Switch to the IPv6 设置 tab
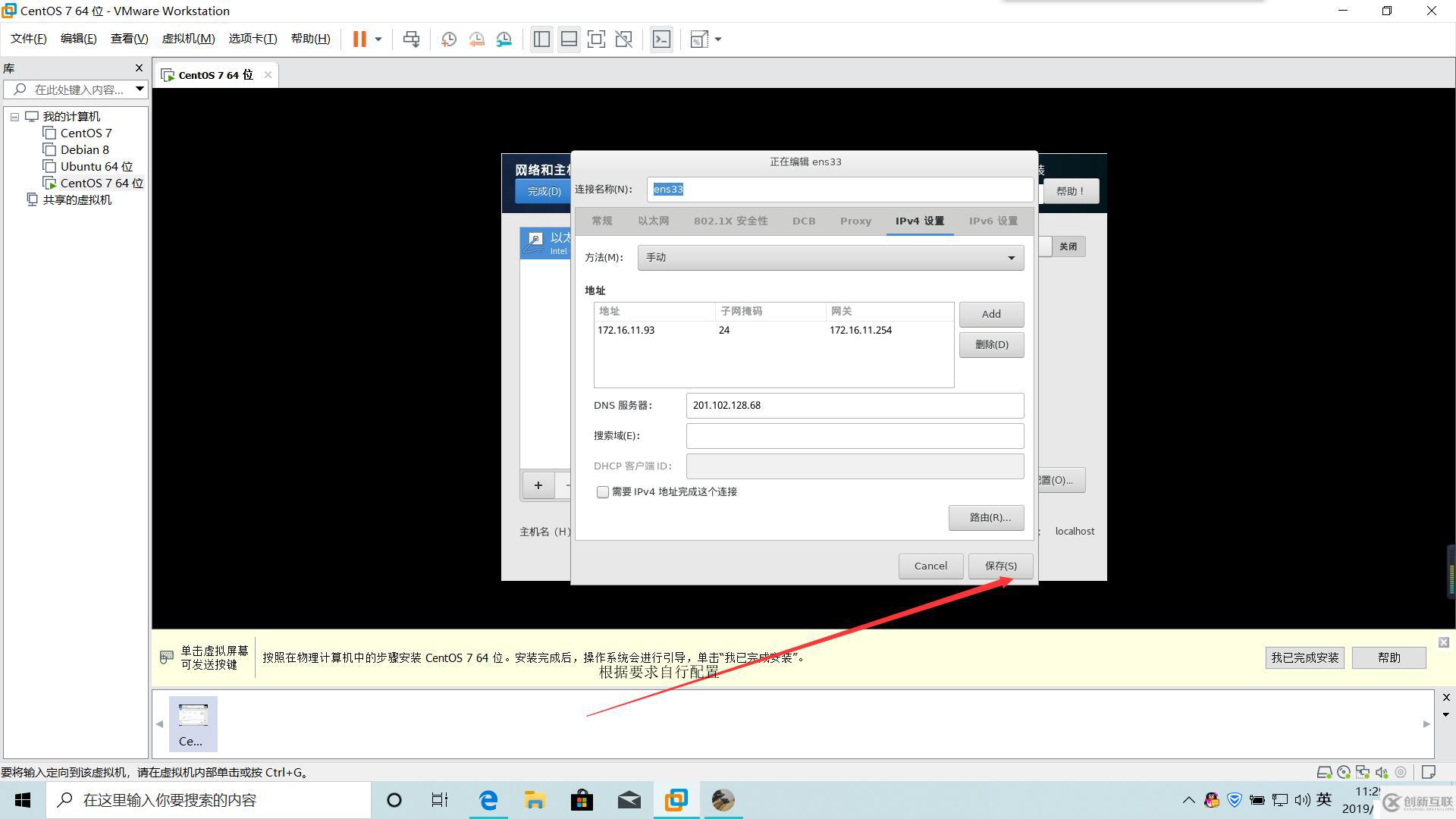Screen dimensions: 1456x819 point(993,221)
